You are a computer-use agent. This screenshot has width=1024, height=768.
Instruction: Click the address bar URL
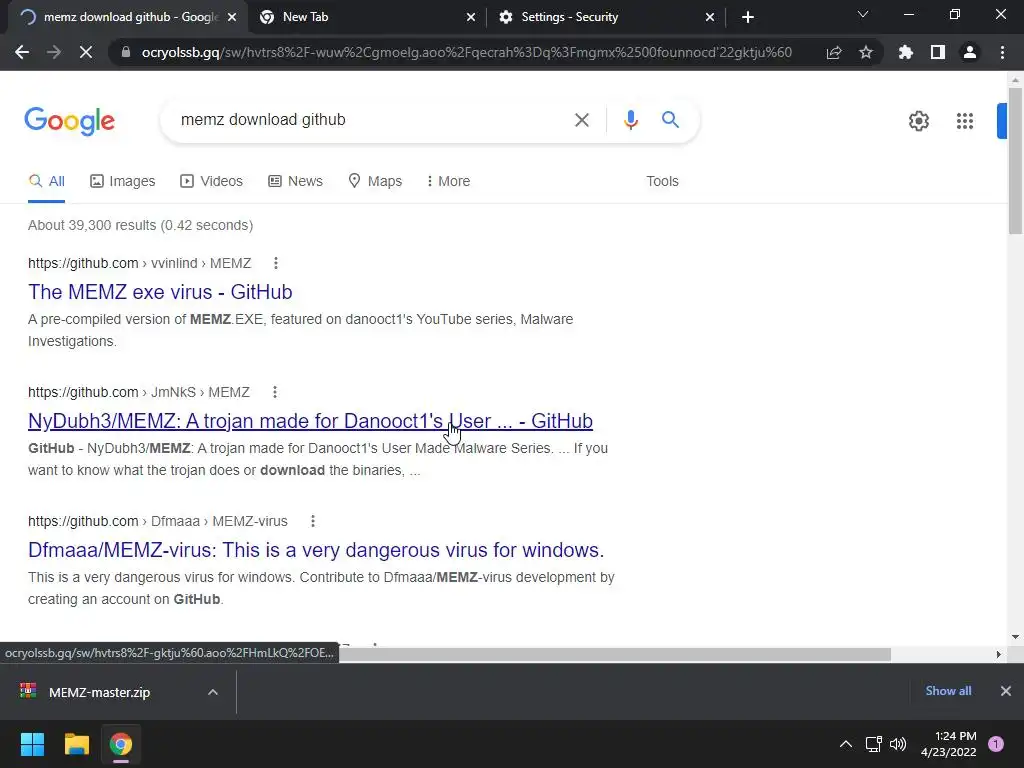tap(466, 52)
